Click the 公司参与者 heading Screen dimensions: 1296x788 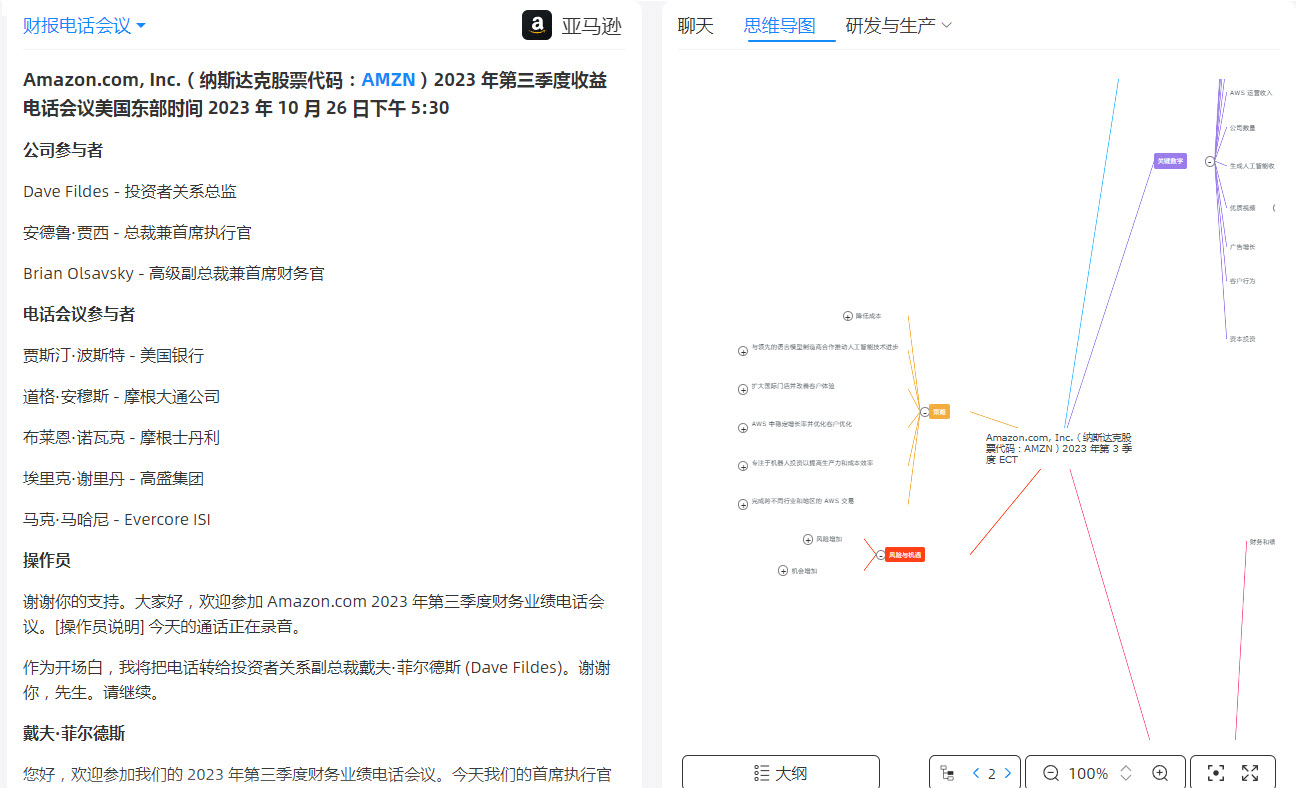pyautogui.click(x=63, y=150)
